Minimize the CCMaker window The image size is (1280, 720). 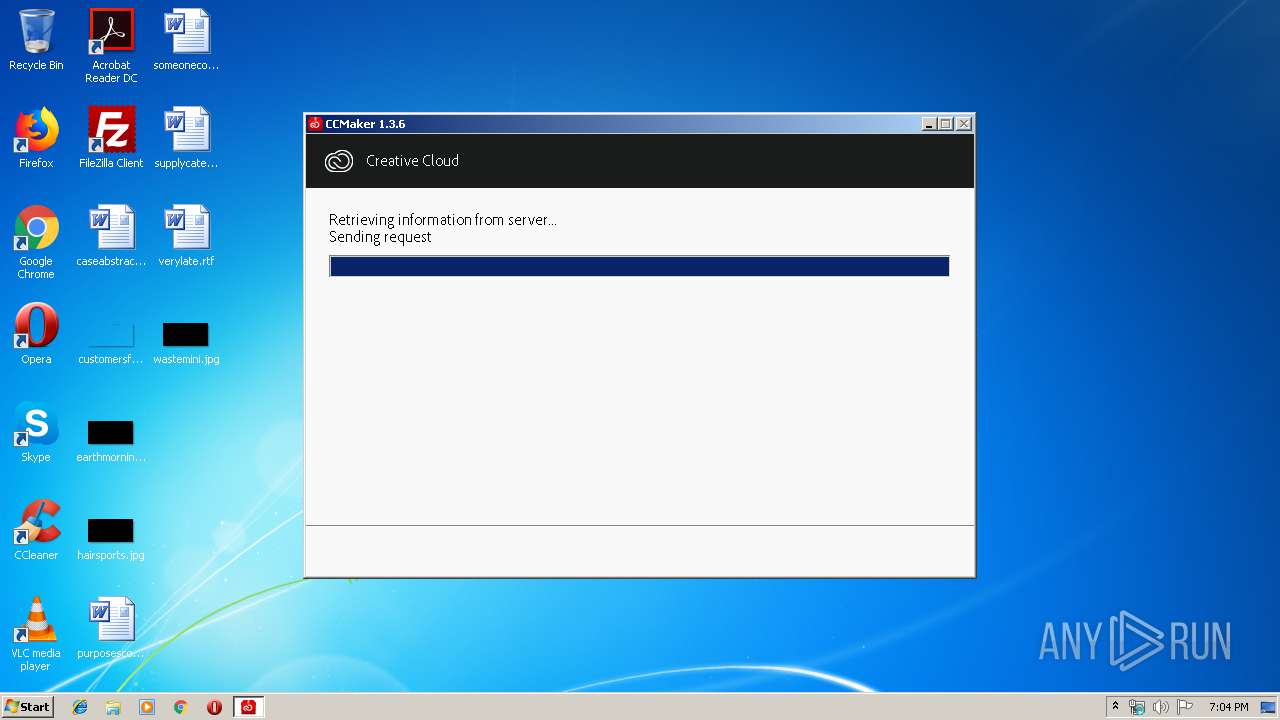(x=929, y=124)
